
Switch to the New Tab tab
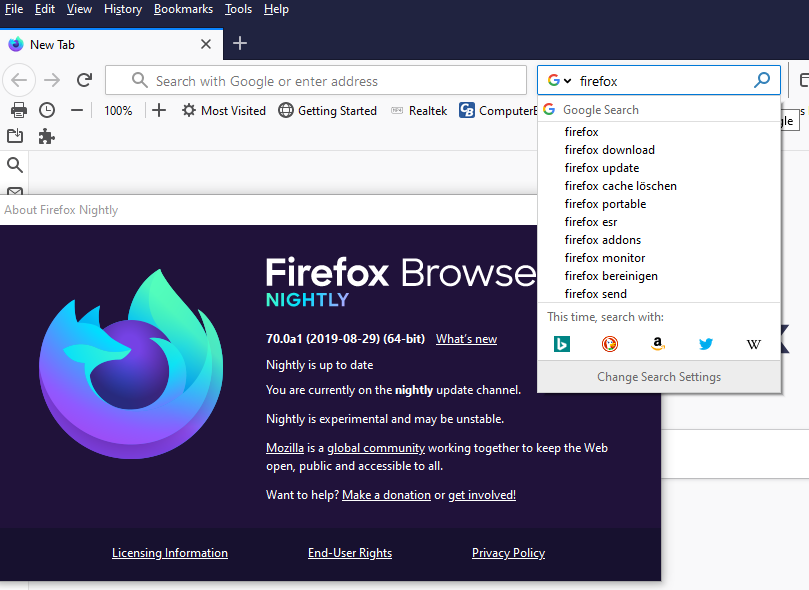[x=55, y=44]
